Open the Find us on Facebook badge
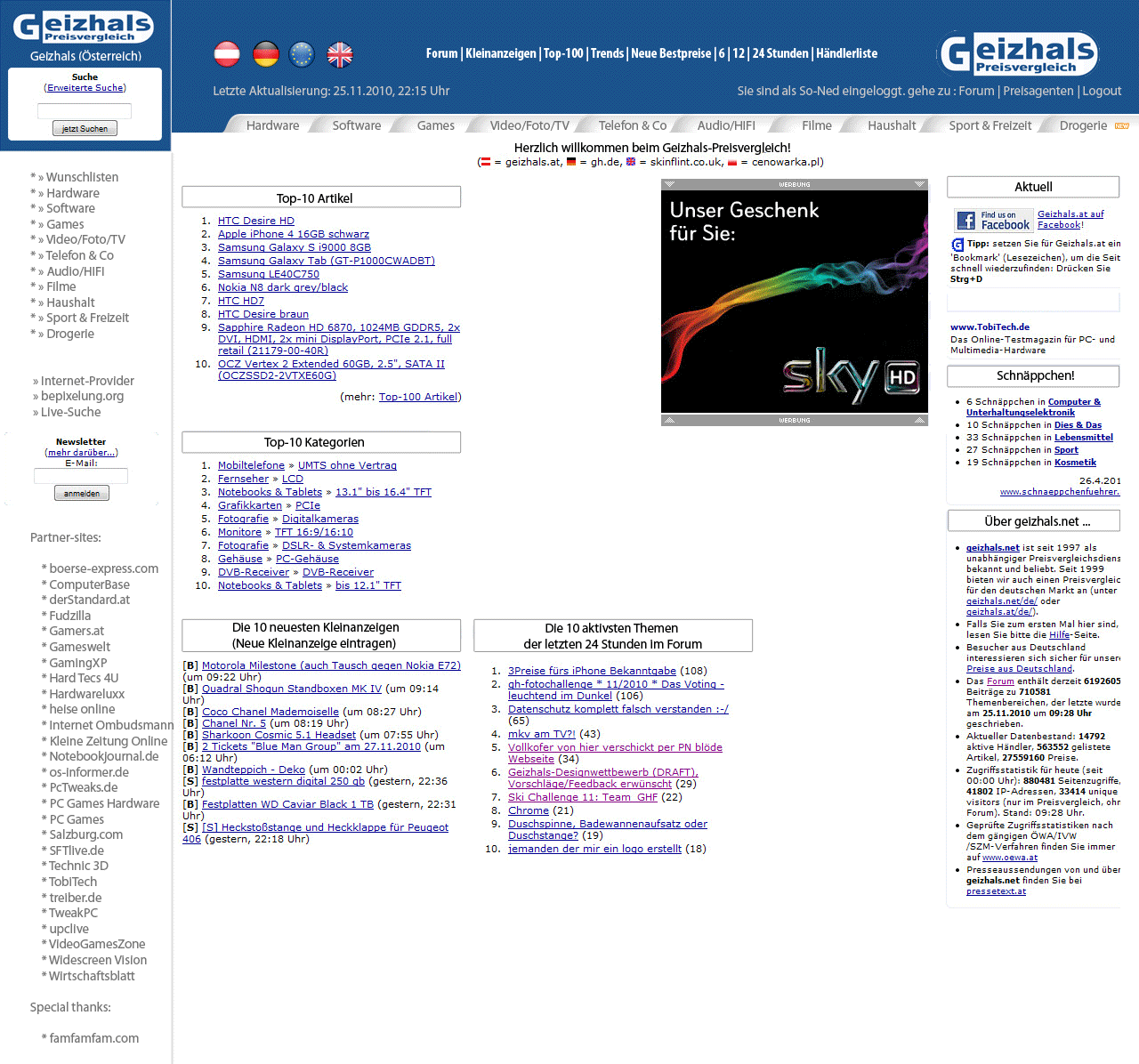Viewport: 1139px width, 1064px height. point(994,220)
